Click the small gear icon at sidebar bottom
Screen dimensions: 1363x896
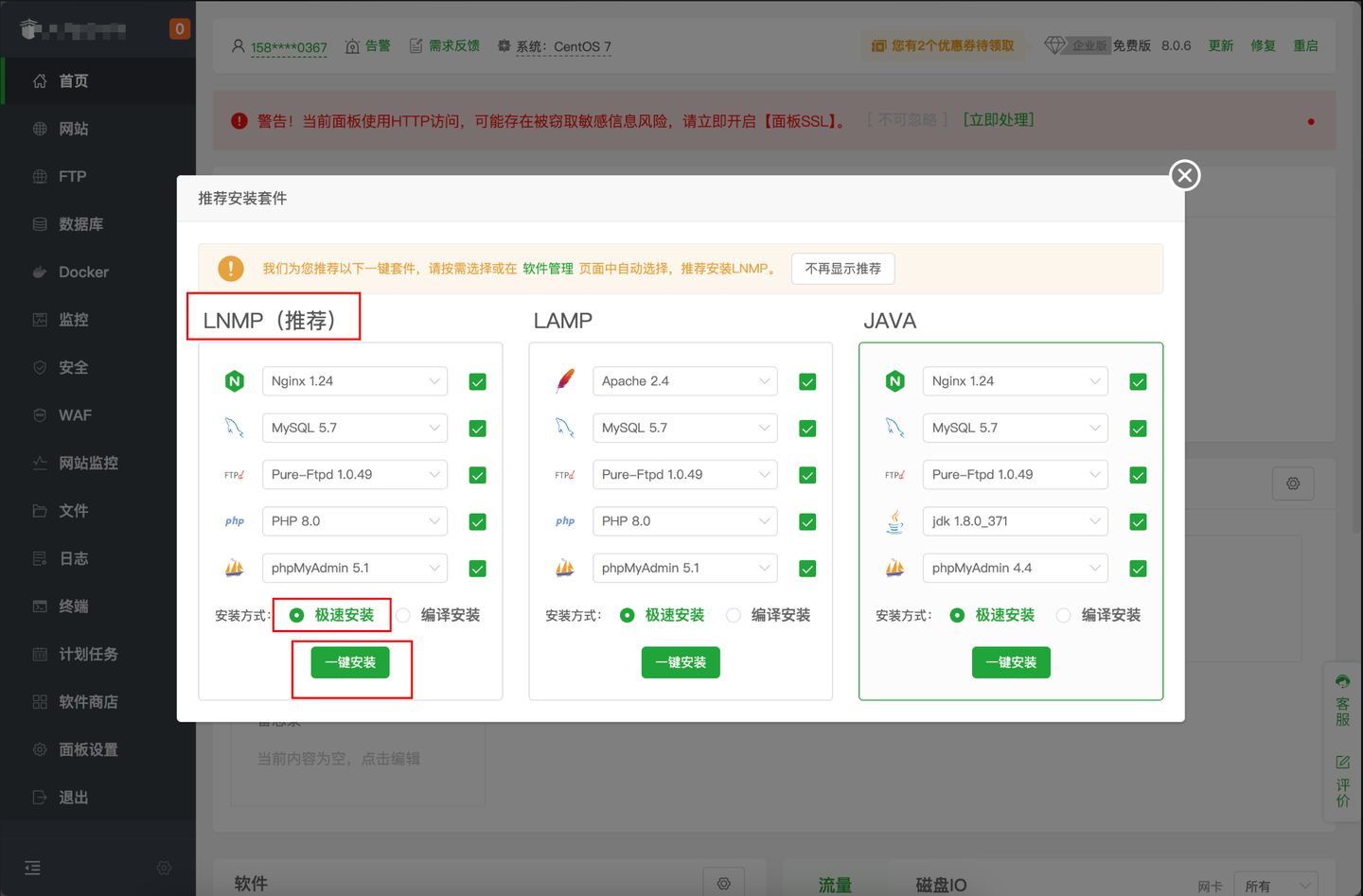tap(164, 868)
